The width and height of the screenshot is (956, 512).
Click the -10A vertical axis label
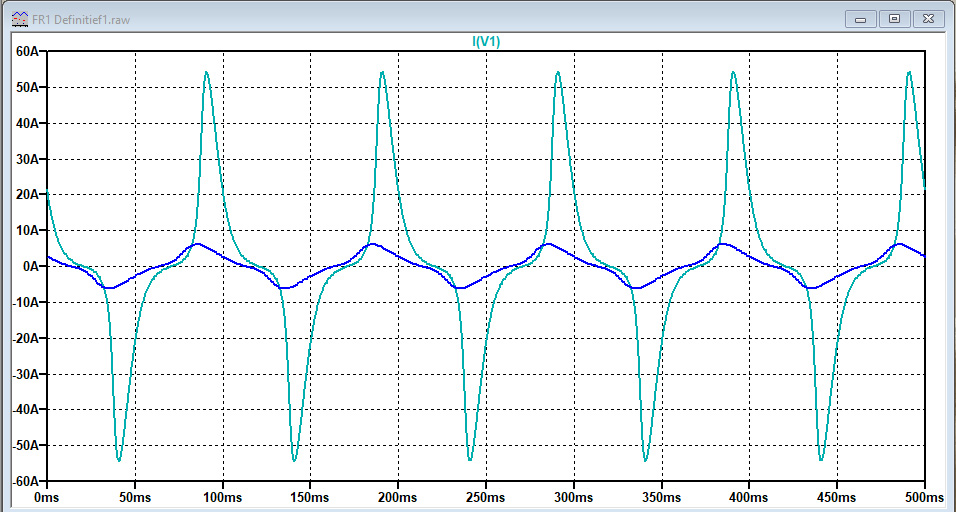click(26, 303)
